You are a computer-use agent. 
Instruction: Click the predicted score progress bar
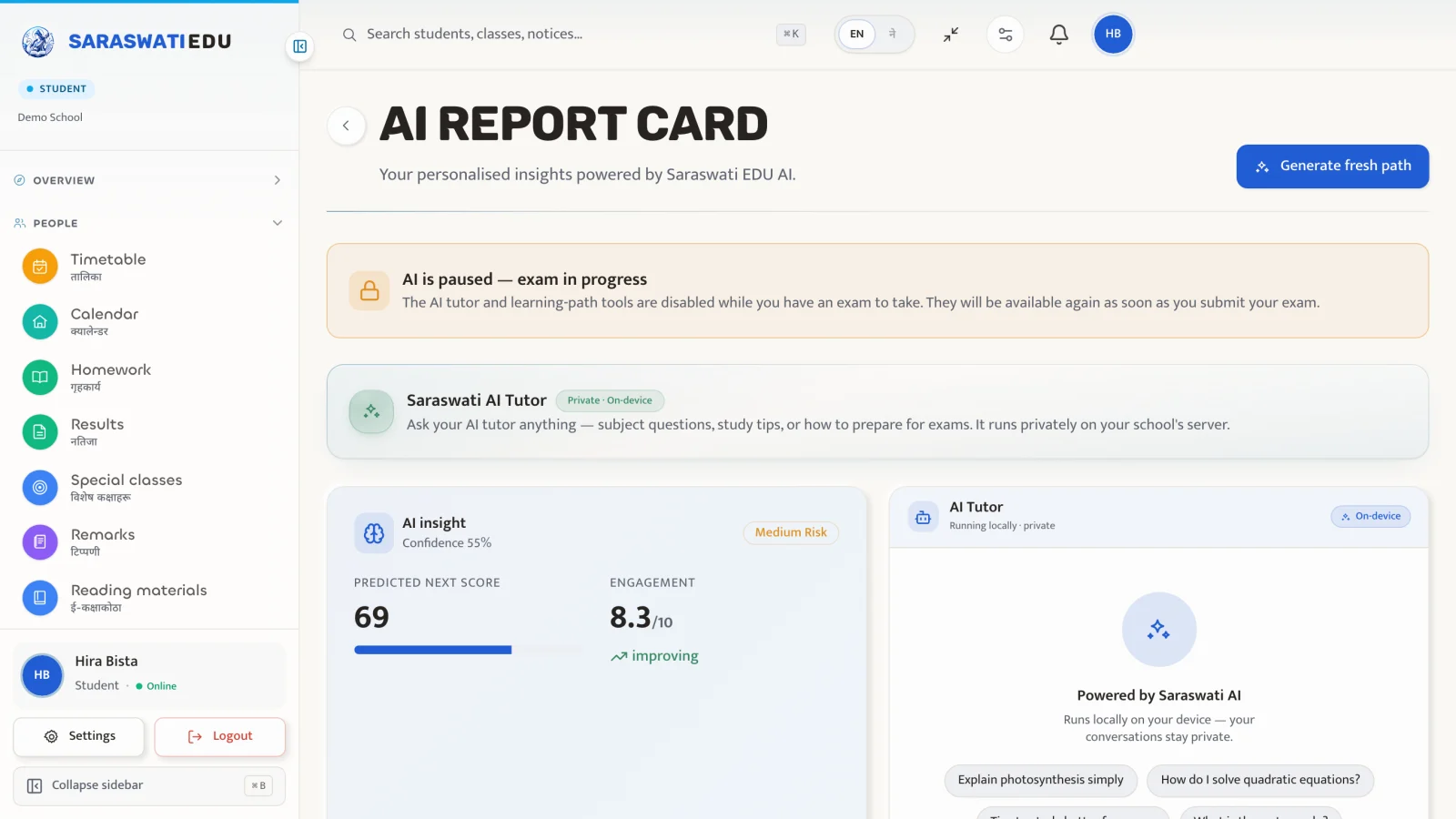468,650
